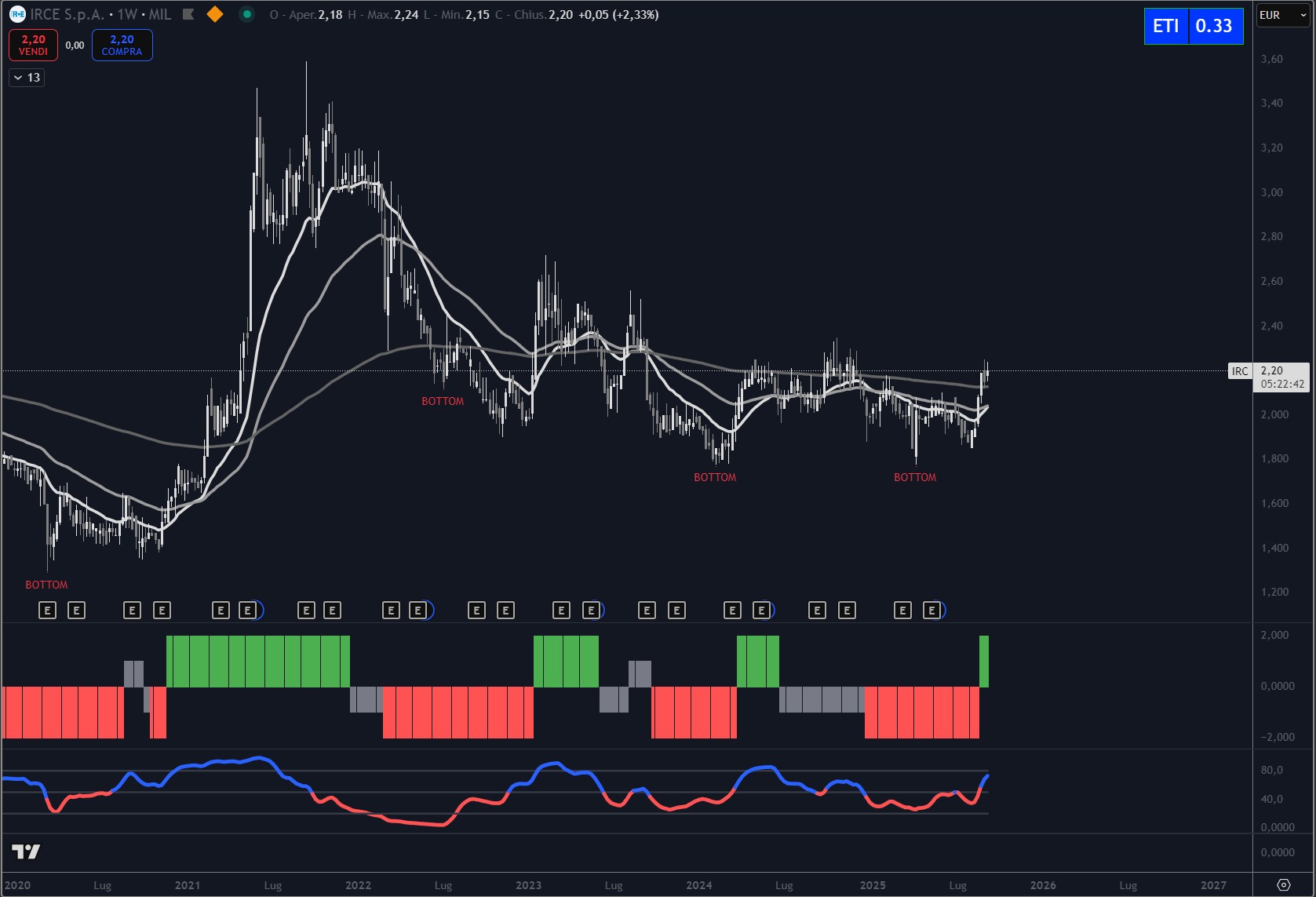Image resolution: width=1316 pixels, height=897 pixels.
Task: Open the EUR currency dropdown
Action: 1282,15
